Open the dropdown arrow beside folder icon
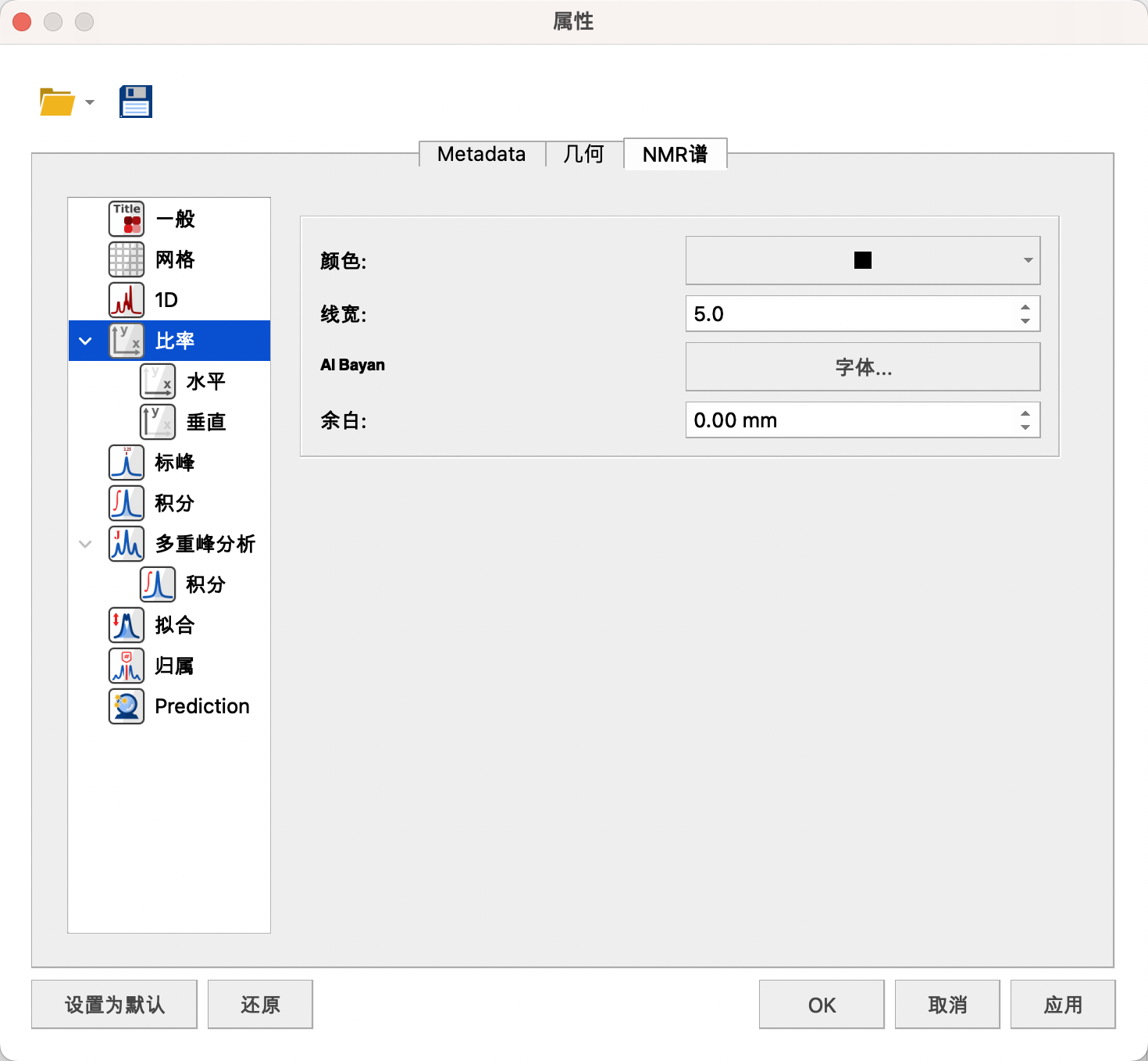This screenshot has height=1061, width=1148. [x=90, y=102]
